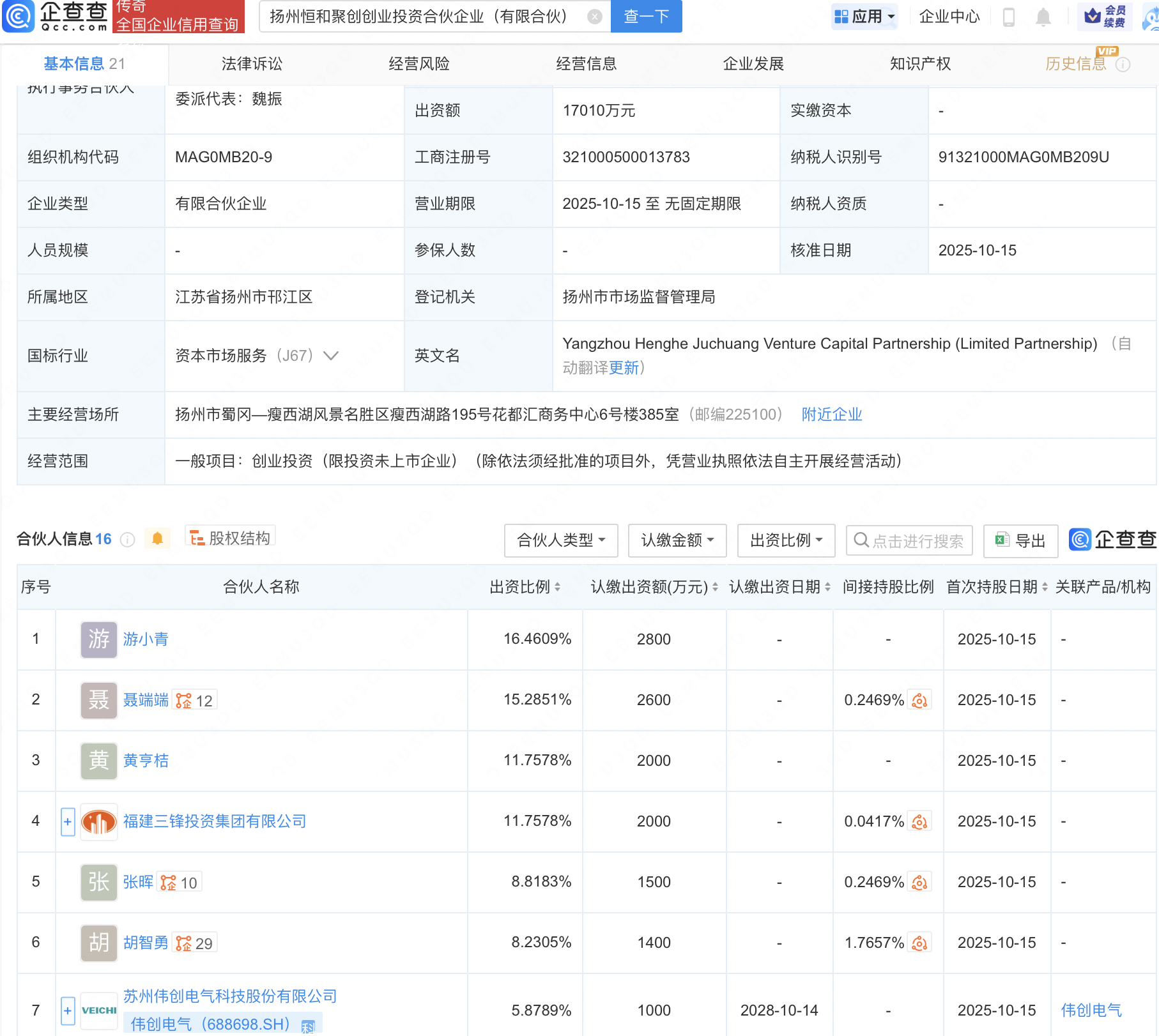
Task: Expand the 国标行业 industry chevron
Action: (x=331, y=356)
